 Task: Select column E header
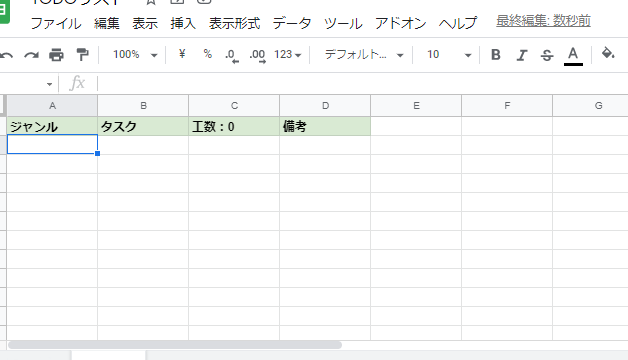(416, 106)
